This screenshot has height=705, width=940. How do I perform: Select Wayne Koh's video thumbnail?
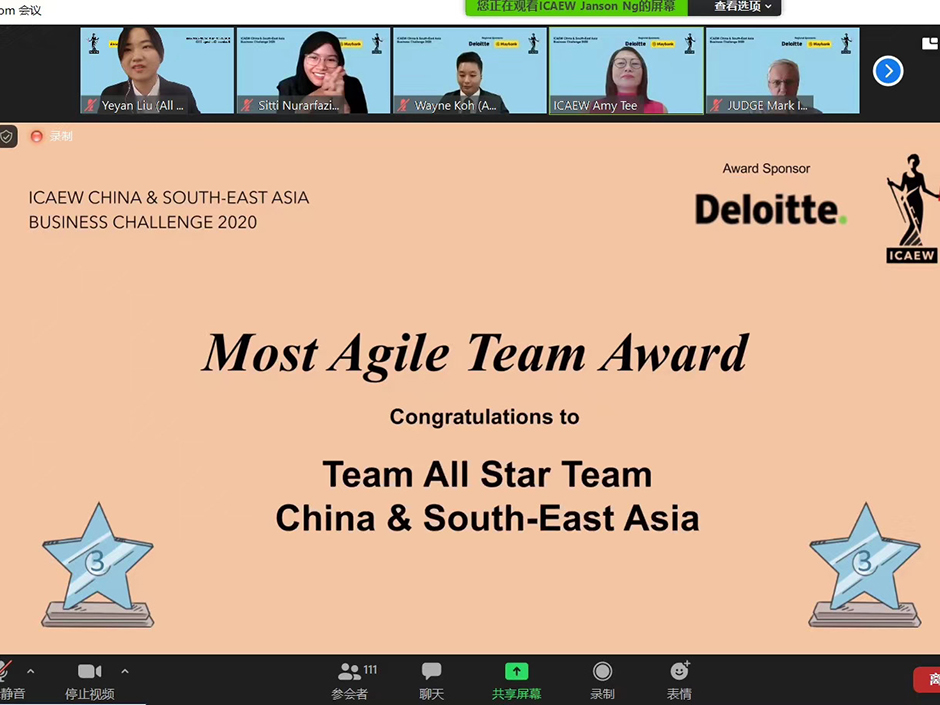tap(470, 71)
